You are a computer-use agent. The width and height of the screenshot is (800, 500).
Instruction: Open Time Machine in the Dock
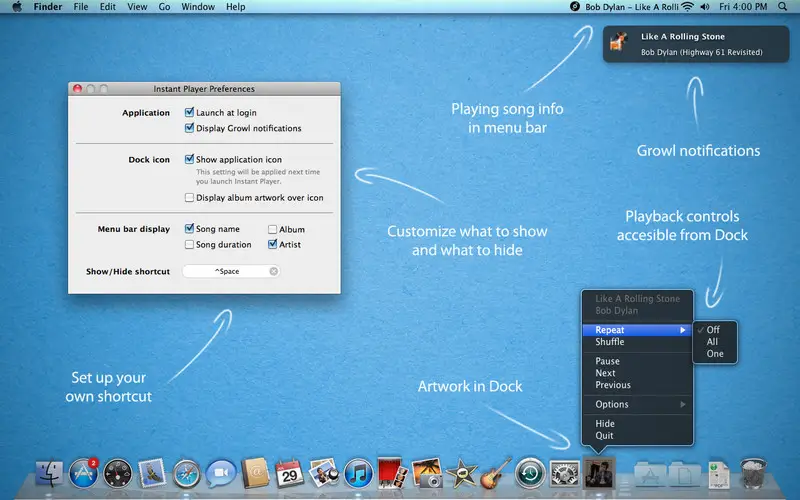tap(530, 473)
